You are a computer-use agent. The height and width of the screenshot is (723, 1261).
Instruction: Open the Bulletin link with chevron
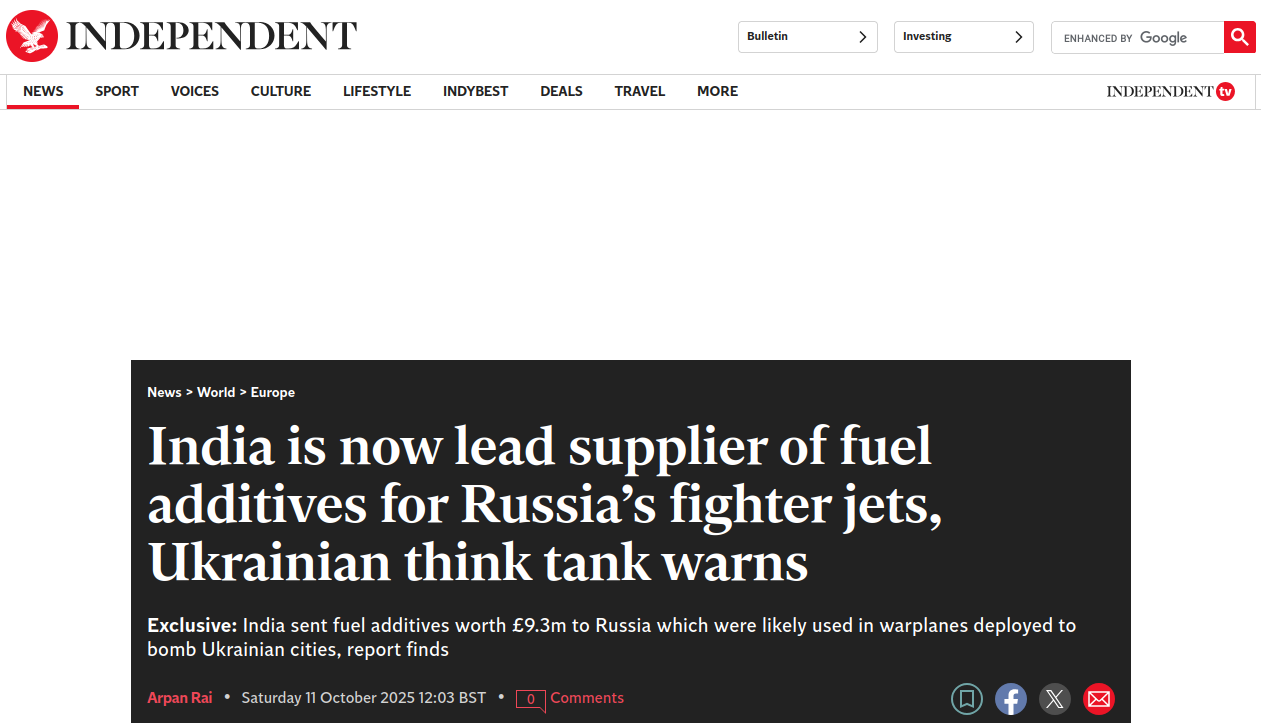tap(808, 37)
